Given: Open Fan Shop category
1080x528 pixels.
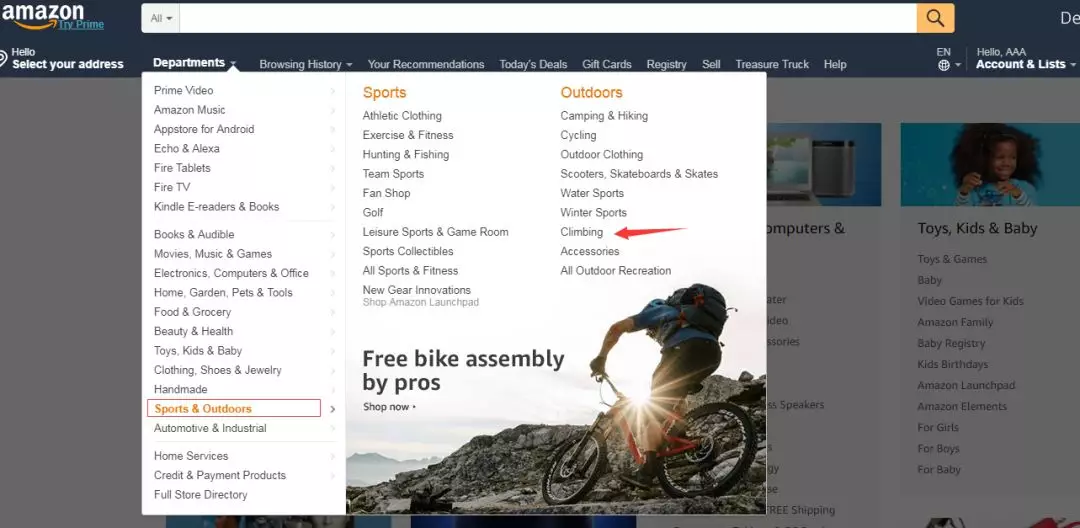Looking at the screenshot, I should [386, 193].
